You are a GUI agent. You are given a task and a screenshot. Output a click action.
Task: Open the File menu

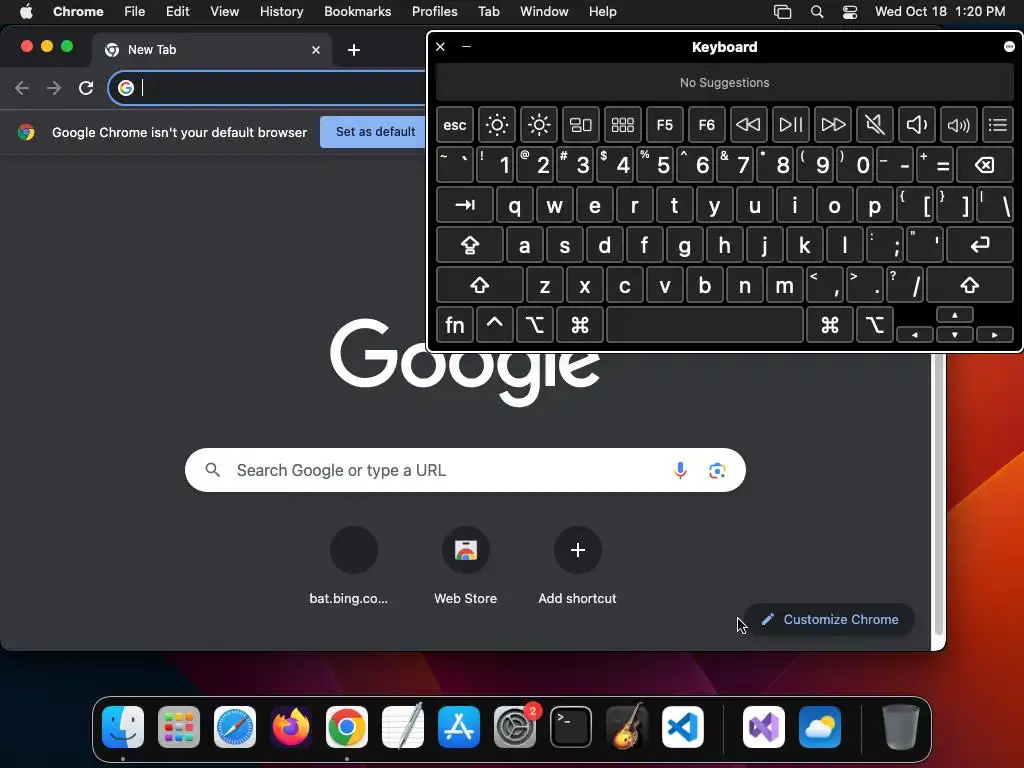click(135, 11)
